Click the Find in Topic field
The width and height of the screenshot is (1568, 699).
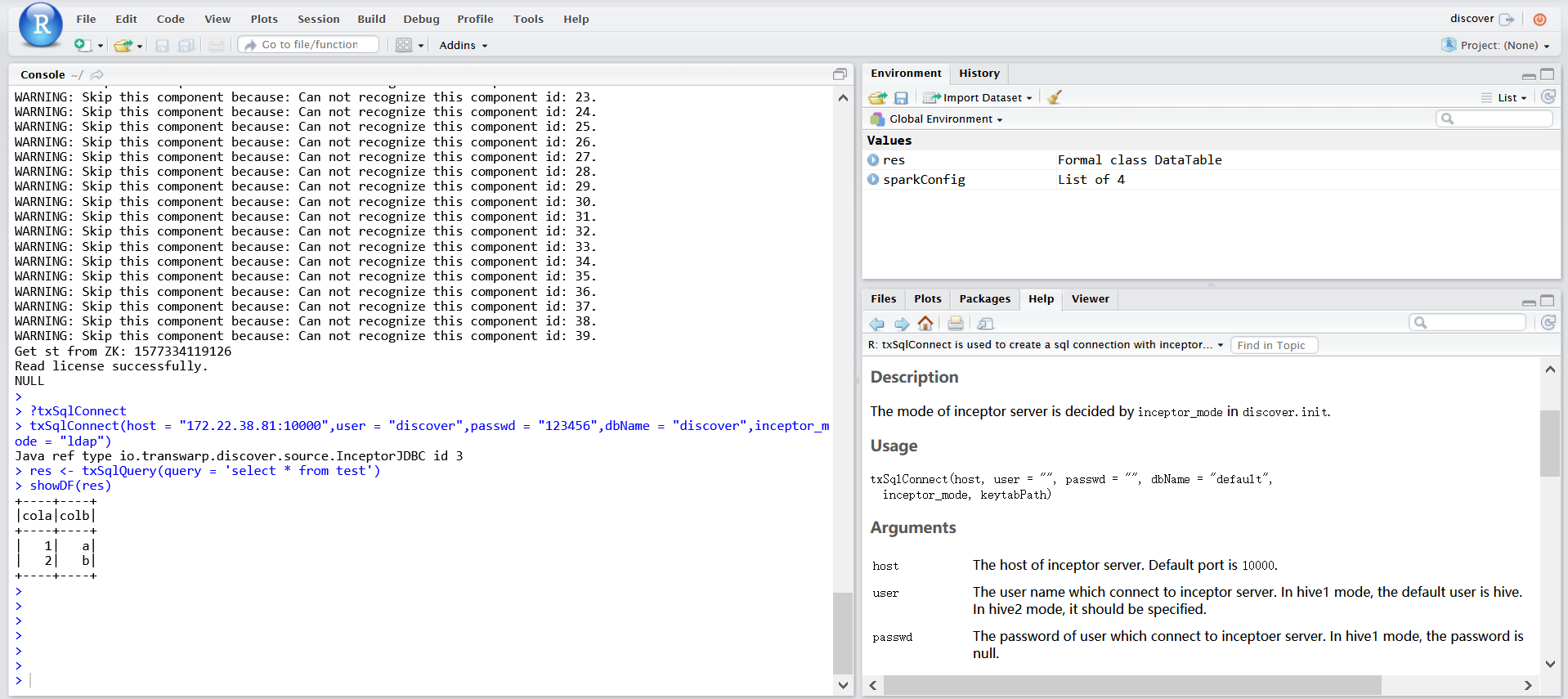[x=1274, y=345]
